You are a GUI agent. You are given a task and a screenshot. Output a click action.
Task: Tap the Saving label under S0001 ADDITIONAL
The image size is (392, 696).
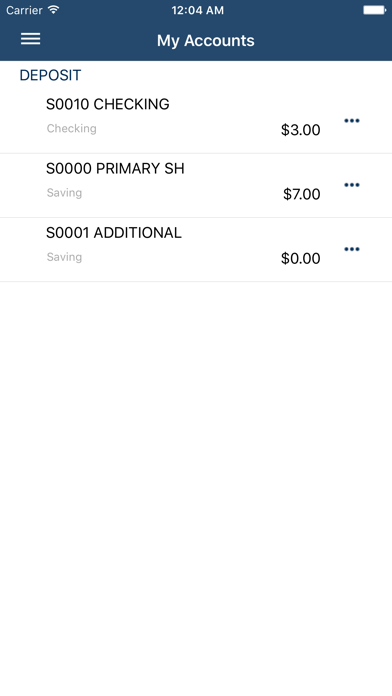pos(64,257)
